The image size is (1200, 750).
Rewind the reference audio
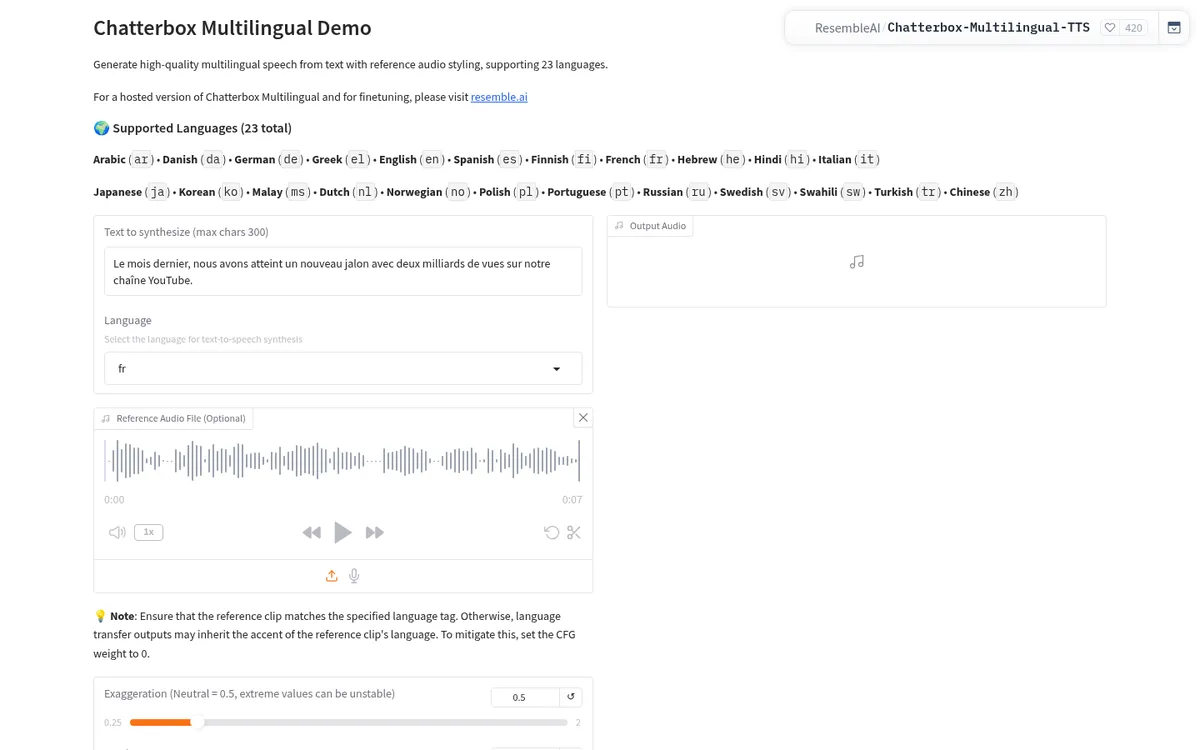click(x=312, y=533)
